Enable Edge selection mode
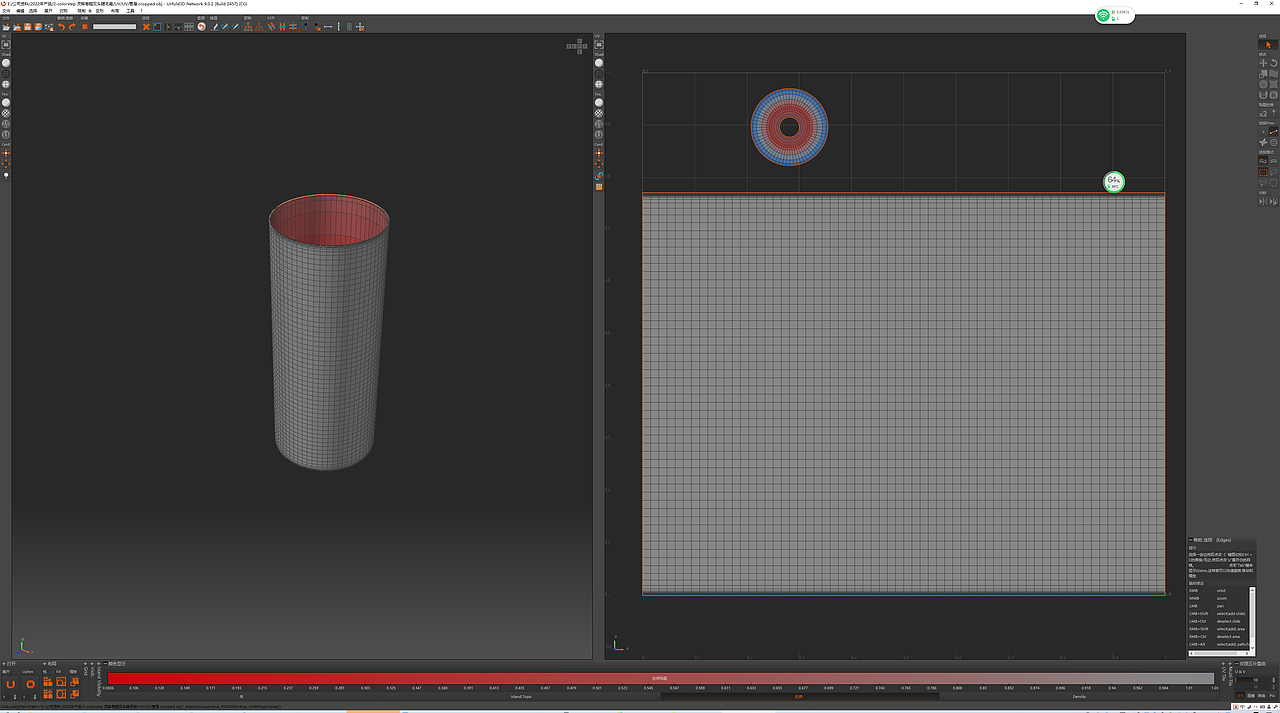This screenshot has width=1280, height=713. tap(1274, 132)
